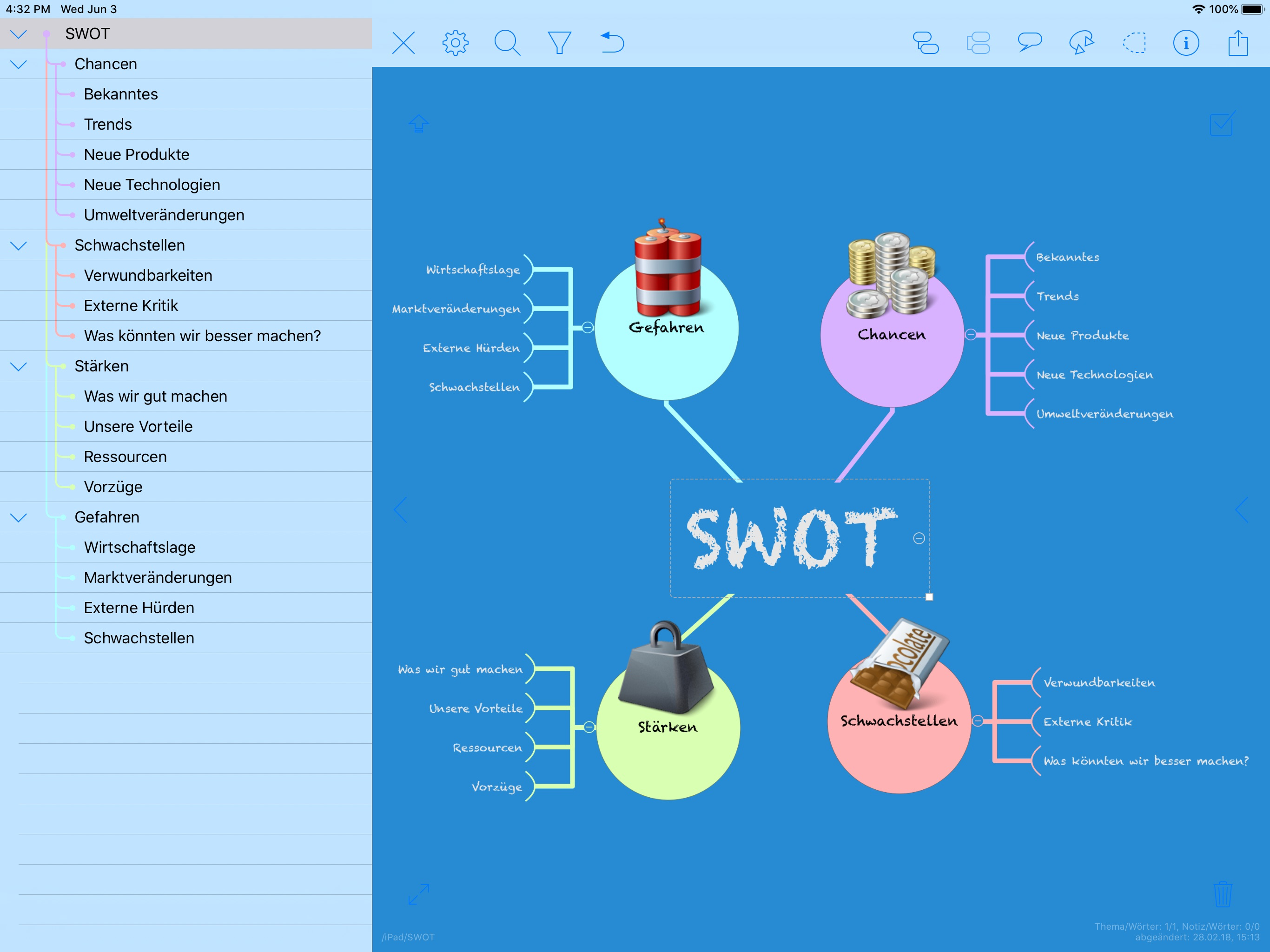The image size is (1270, 952).
Task: Toggle the checkbox icon on the canvas
Action: click(x=1222, y=124)
